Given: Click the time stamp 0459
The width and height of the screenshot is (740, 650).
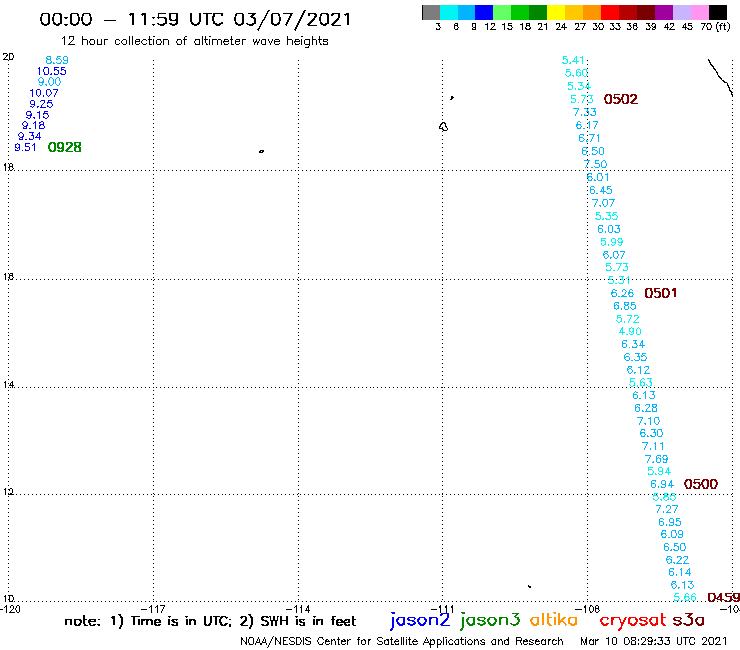Looking at the screenshot, I should pyautogui.click(x=723, y=597).
